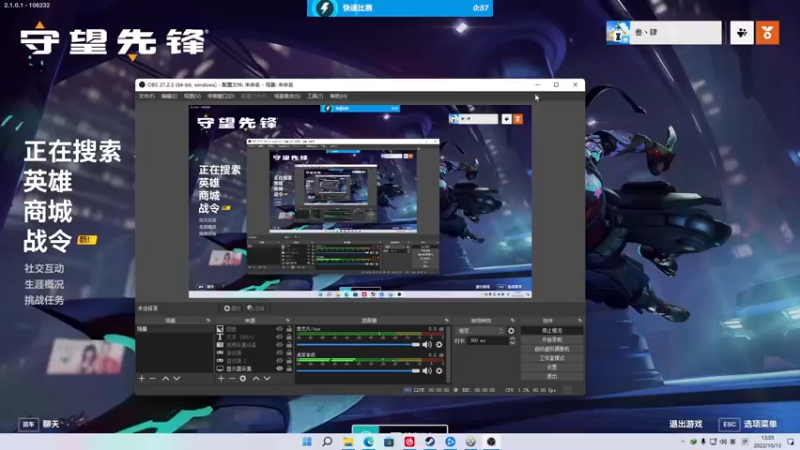
Task: Pop out the 转场特效 transitions dock header
Action: pos(512,320)
